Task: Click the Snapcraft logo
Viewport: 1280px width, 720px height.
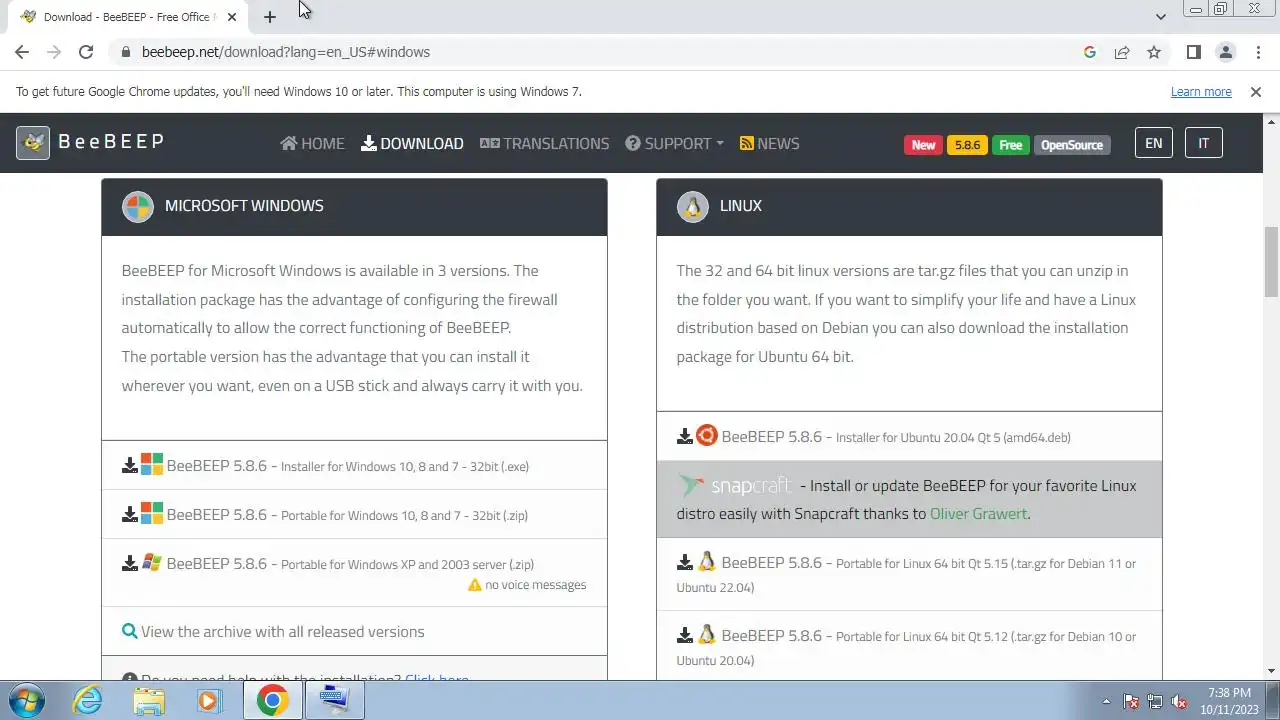Action: click(735, 486)
